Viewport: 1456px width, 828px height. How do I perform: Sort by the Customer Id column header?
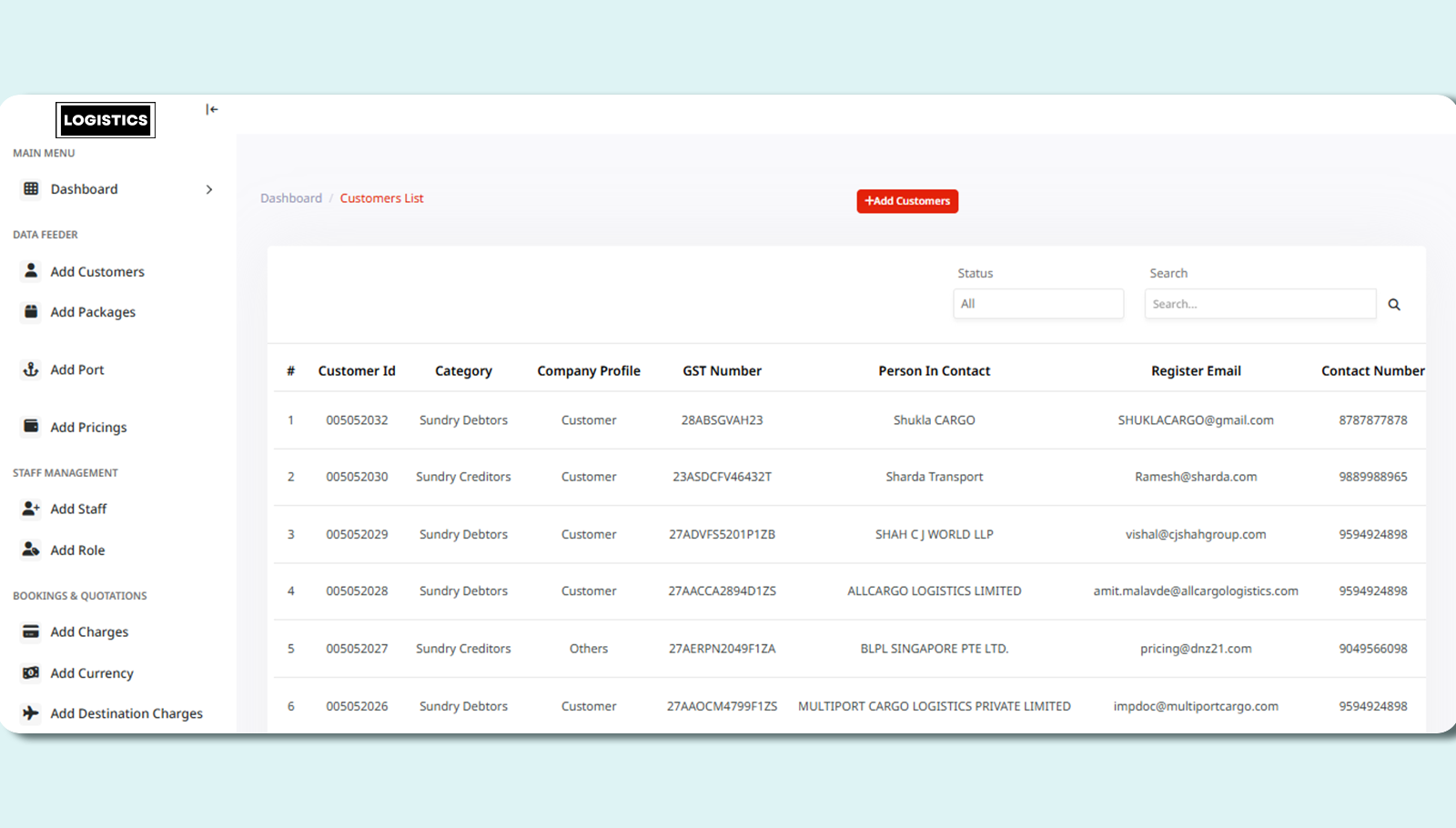(x=357, y=371)
